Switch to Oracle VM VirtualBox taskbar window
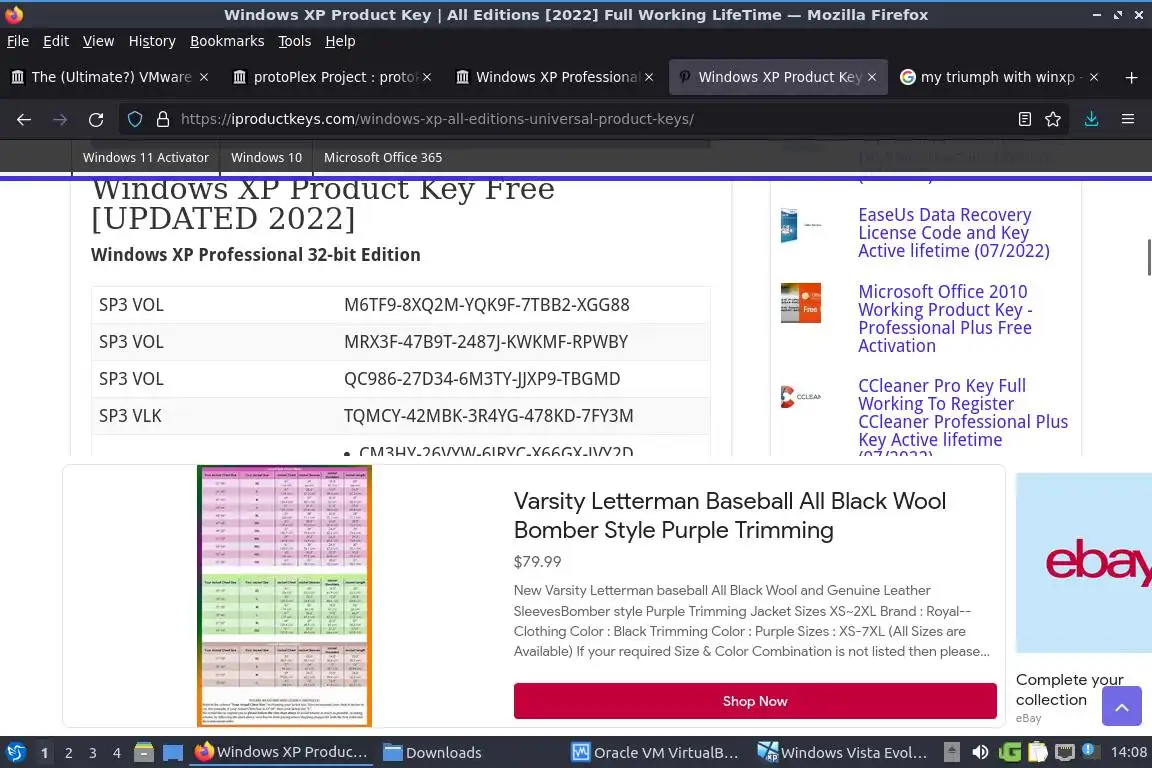 click(x=656, y=753)
